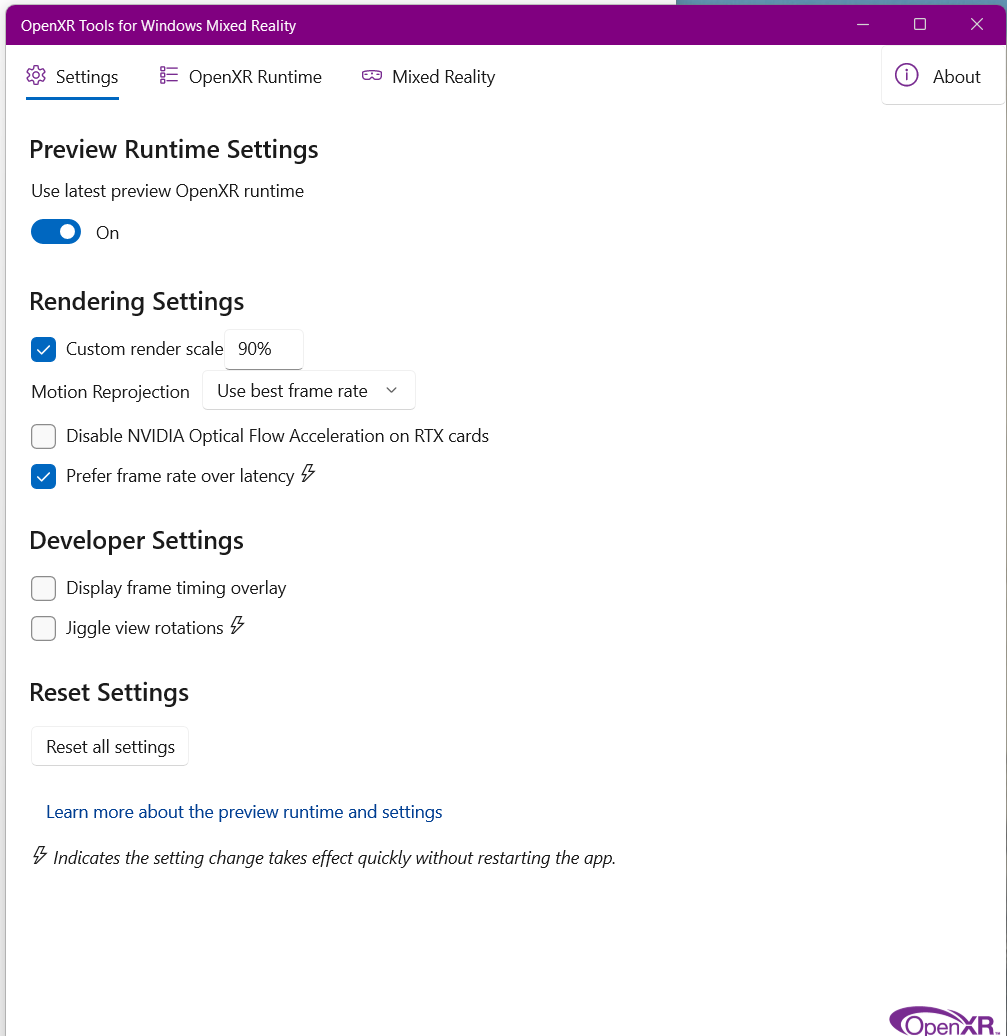Enable Display frame timing overlay
Image resolution: width=1007 pixels, height=1036 pixels.
coord(44,588)
